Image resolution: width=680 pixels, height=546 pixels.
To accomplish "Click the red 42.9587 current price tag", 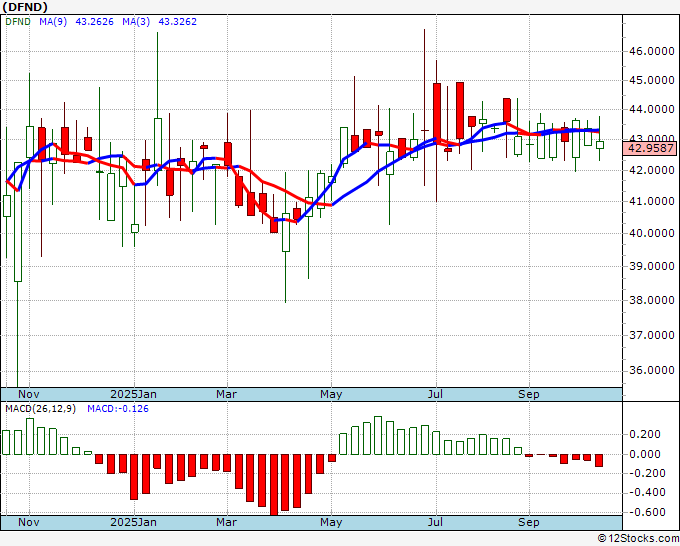I will (649, 148).
